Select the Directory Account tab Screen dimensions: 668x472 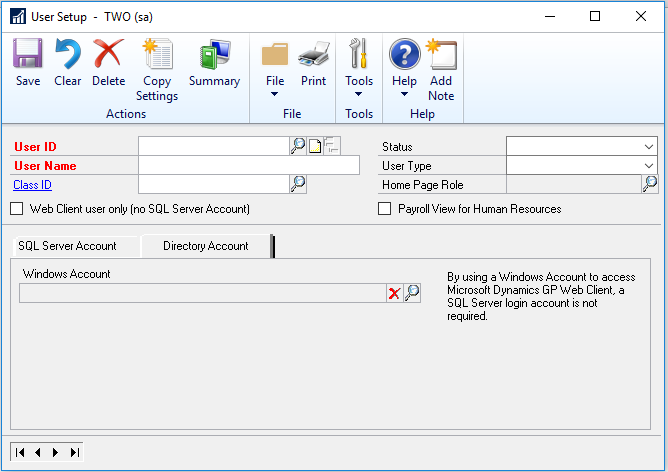[206, 246]
